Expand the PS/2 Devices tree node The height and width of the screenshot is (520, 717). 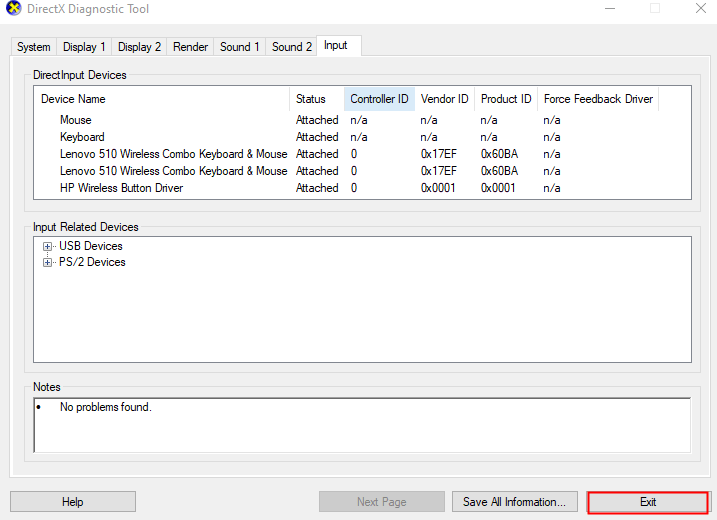[47, 262]
